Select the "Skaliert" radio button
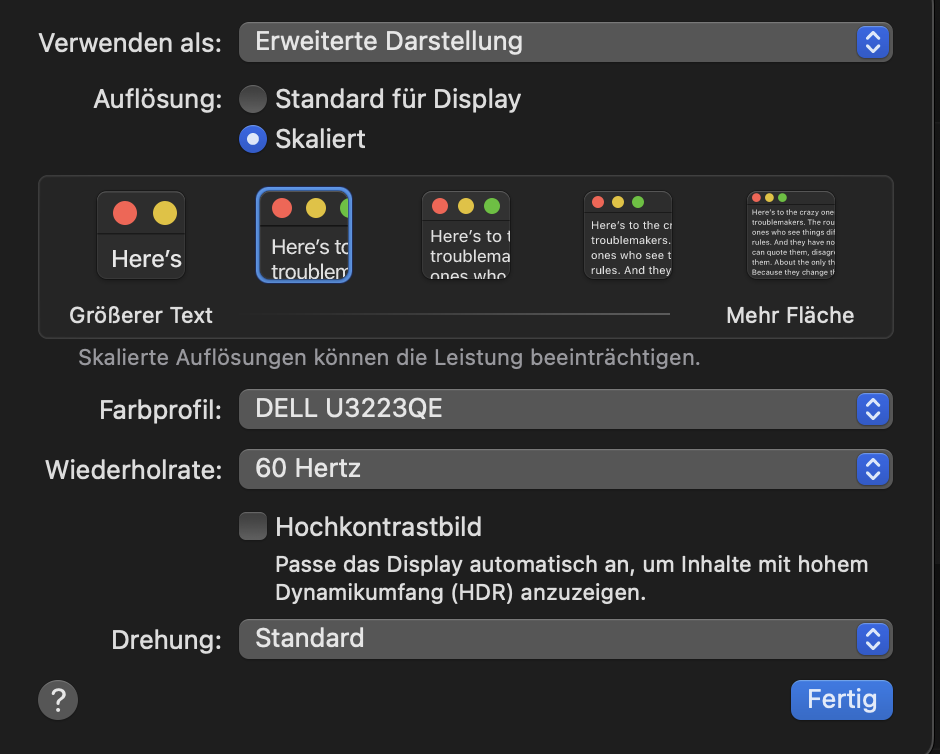Viewport: 940px width, 754px height. 252,139
